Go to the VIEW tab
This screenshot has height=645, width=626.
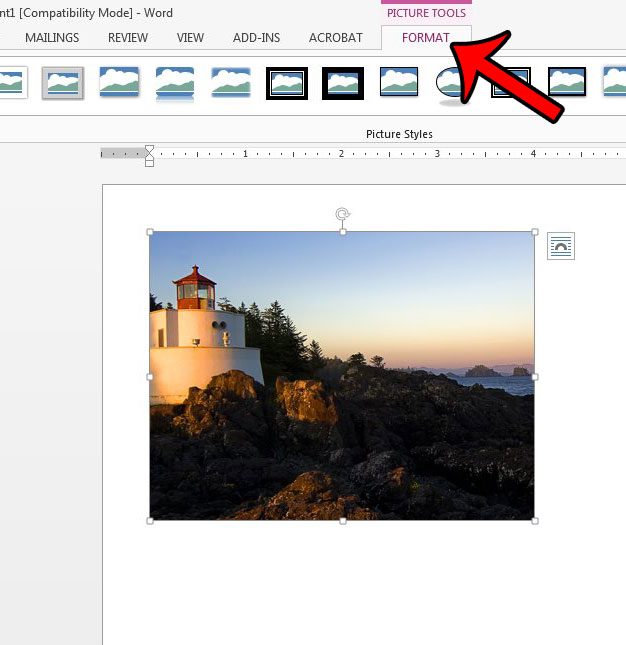pyautogui.click(x=190, y=38)
